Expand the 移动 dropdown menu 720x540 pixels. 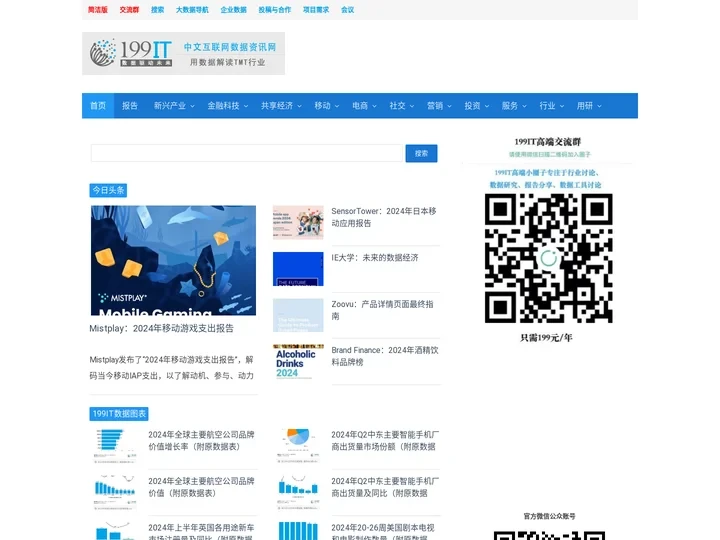(x=326, y=106)
